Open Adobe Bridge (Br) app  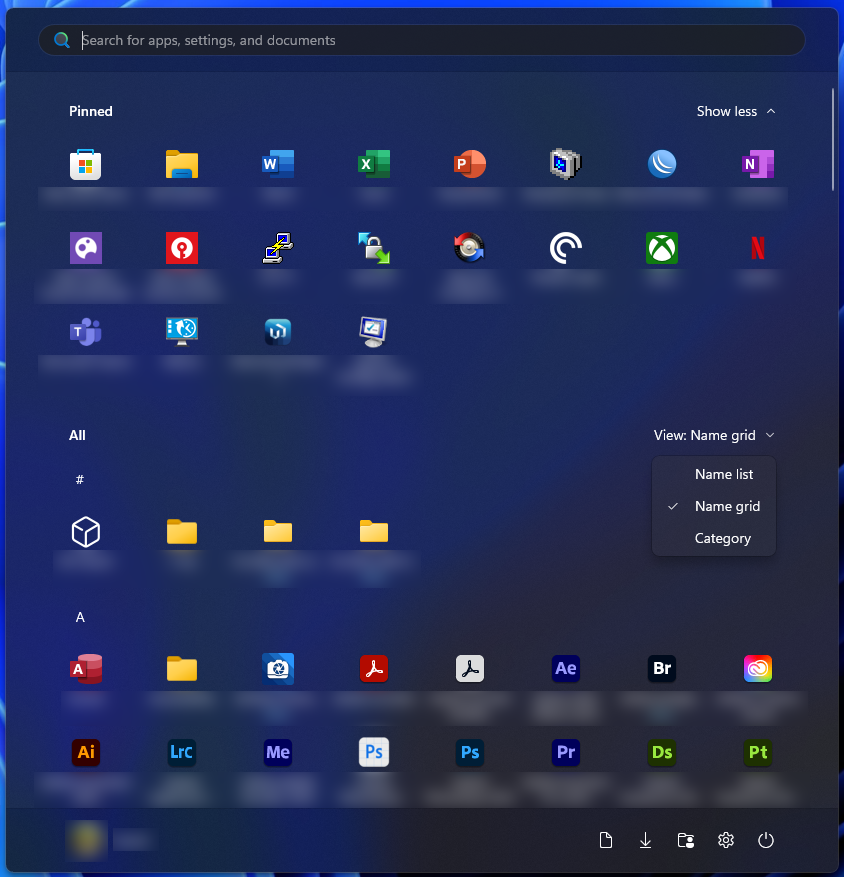(x=662, y=668)
